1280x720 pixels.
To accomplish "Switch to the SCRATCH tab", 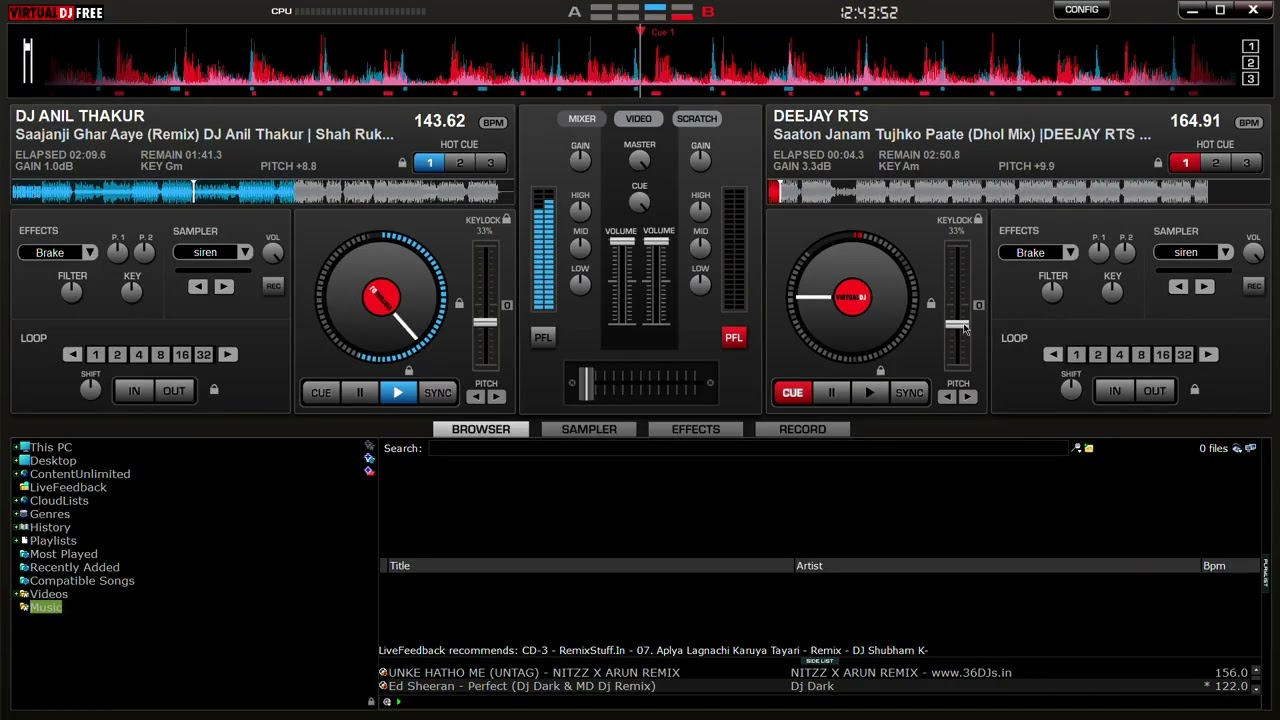I will (x=696, y=119).
